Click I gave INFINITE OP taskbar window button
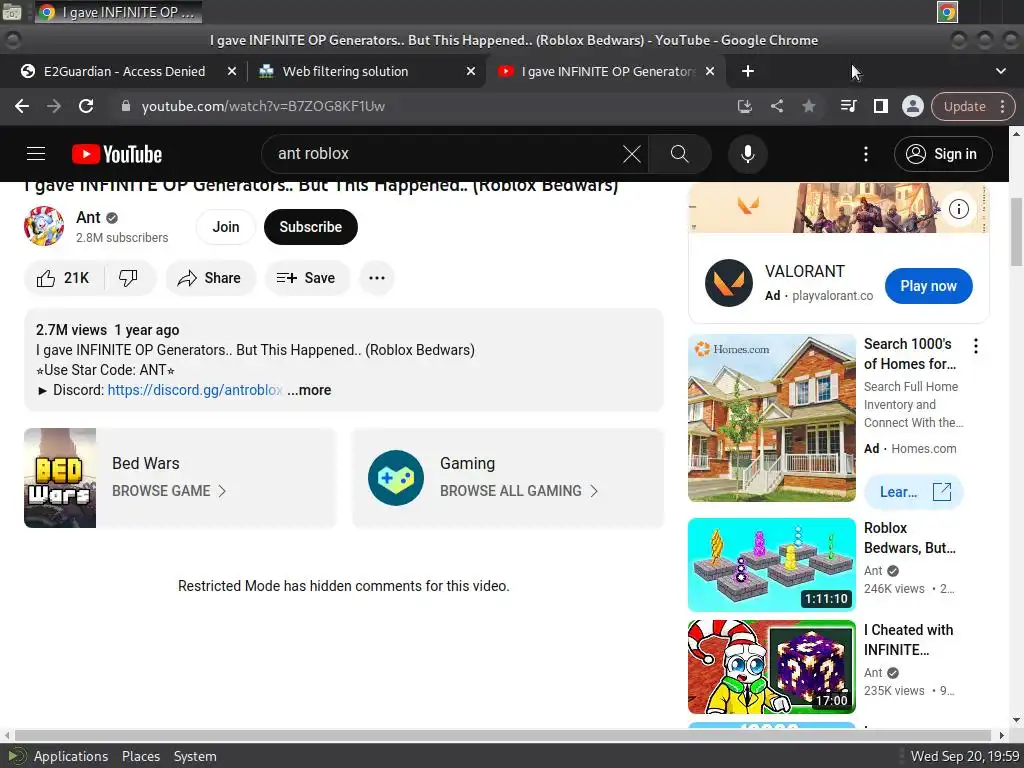 [119, 12]
